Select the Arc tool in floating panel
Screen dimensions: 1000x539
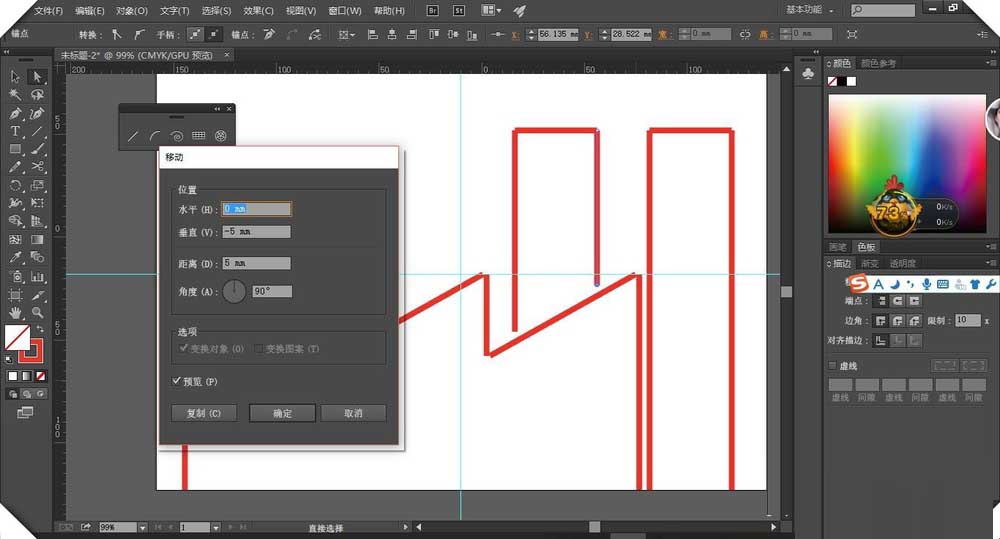pyautogui.click(x=155, y=136)
